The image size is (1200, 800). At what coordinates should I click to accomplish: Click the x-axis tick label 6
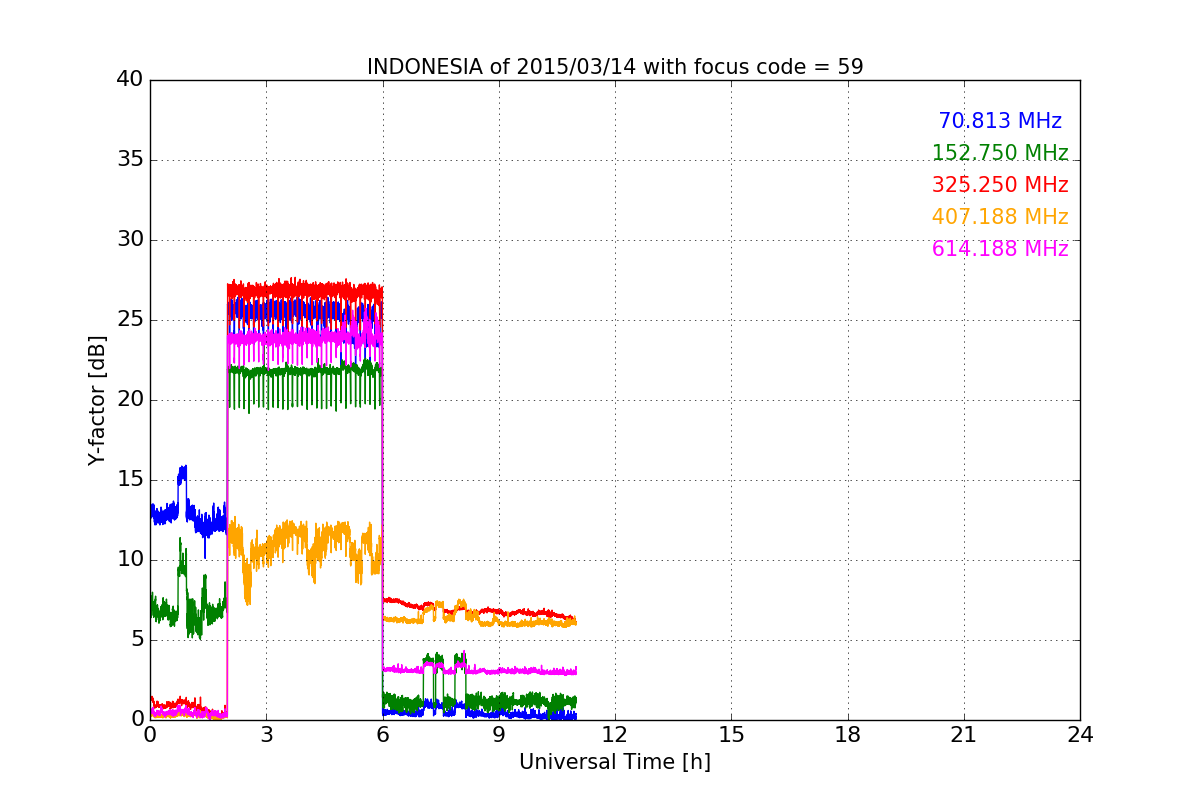point(382,735)
